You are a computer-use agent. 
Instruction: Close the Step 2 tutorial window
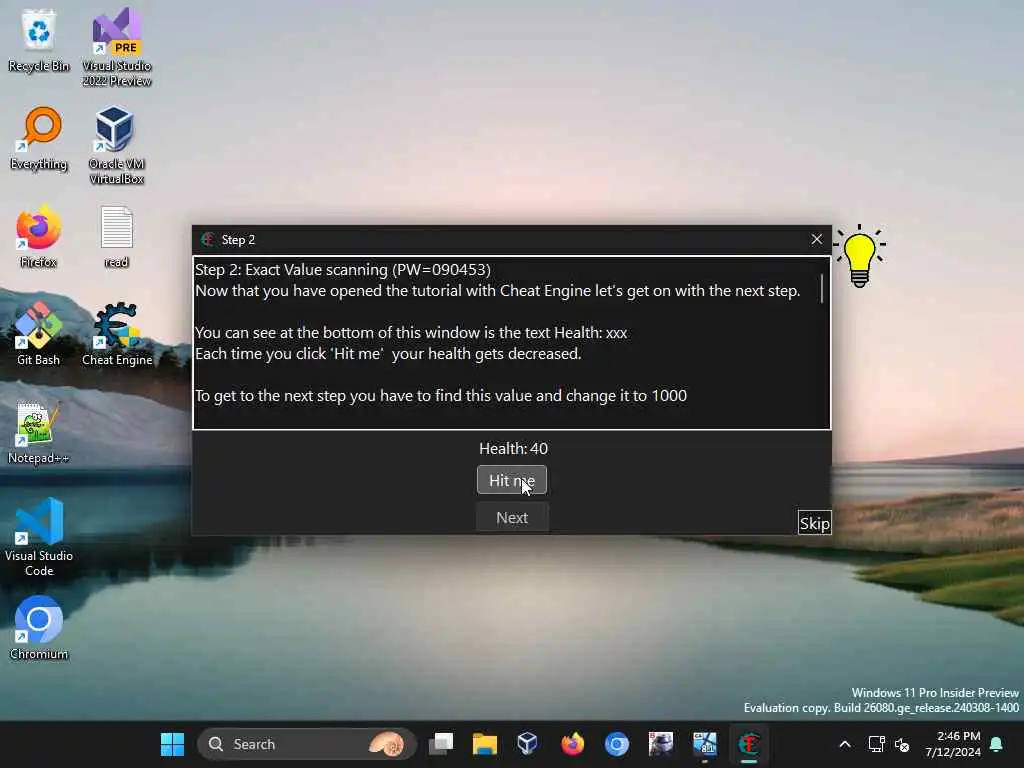(x=816, y=240)
